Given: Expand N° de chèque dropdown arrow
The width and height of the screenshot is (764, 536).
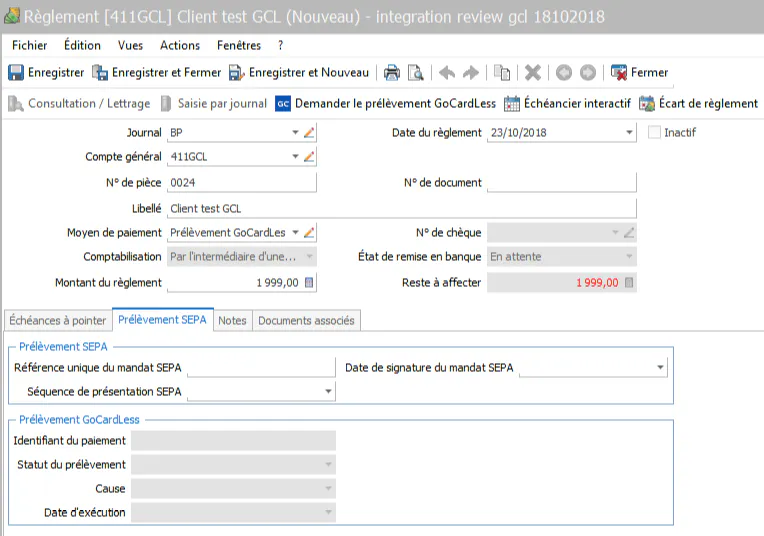Looking at the screenshot, I should (615, 232).
